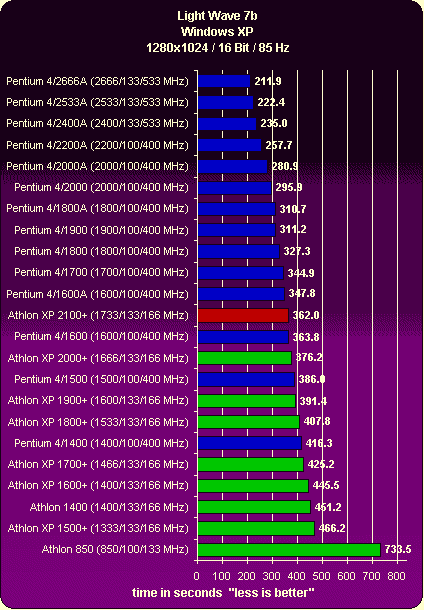Click the 500 tick label on the axis
This screenshot has height=610, width=424.
click(322, 576)
